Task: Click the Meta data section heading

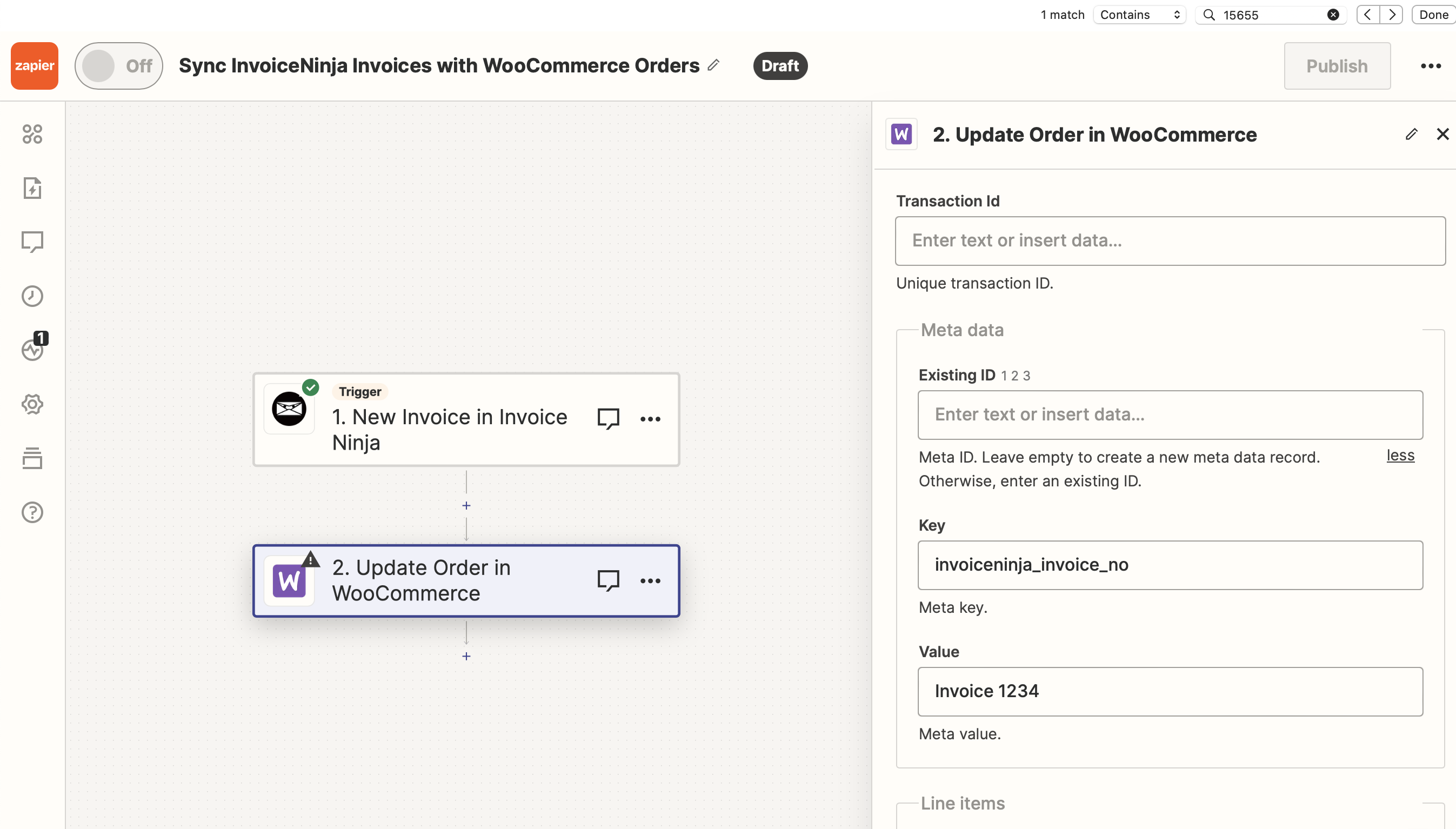Action: click(x=961, y=330)
